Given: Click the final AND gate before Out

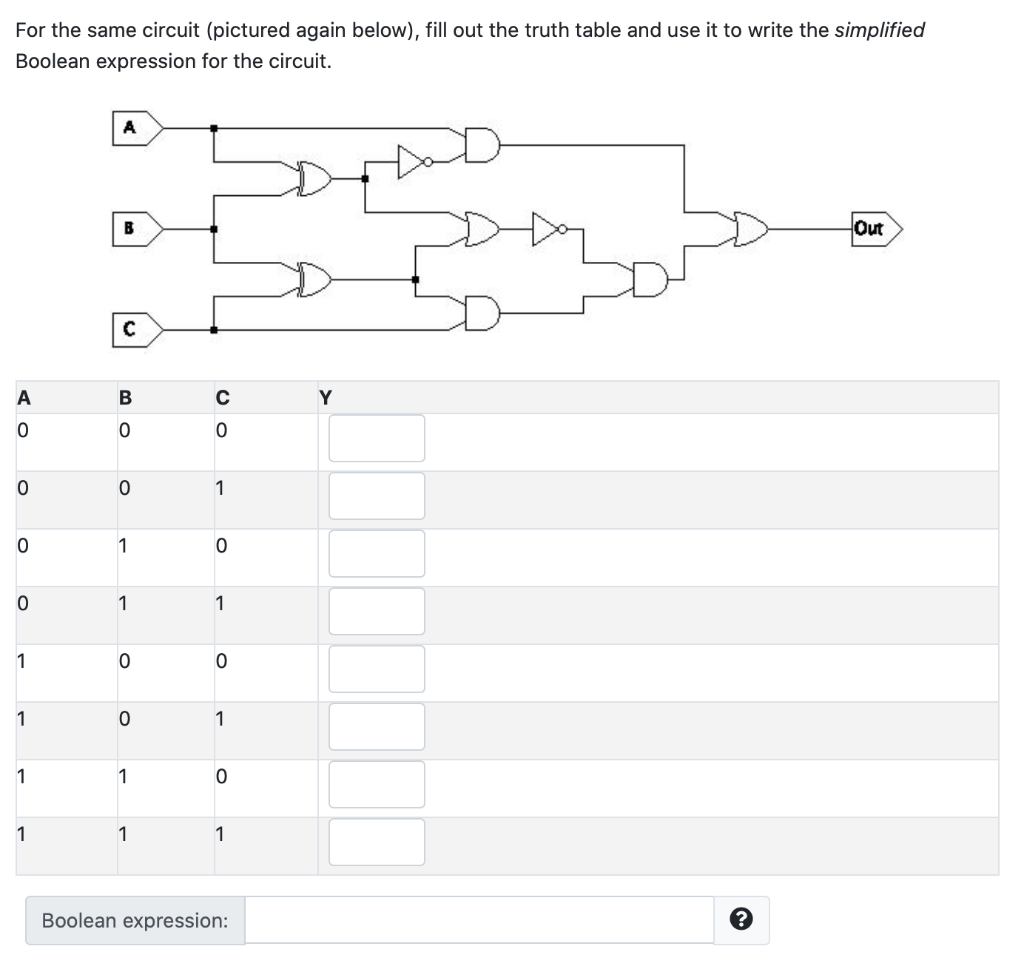Looking at the screenshot, I should [x=648, y=278].
